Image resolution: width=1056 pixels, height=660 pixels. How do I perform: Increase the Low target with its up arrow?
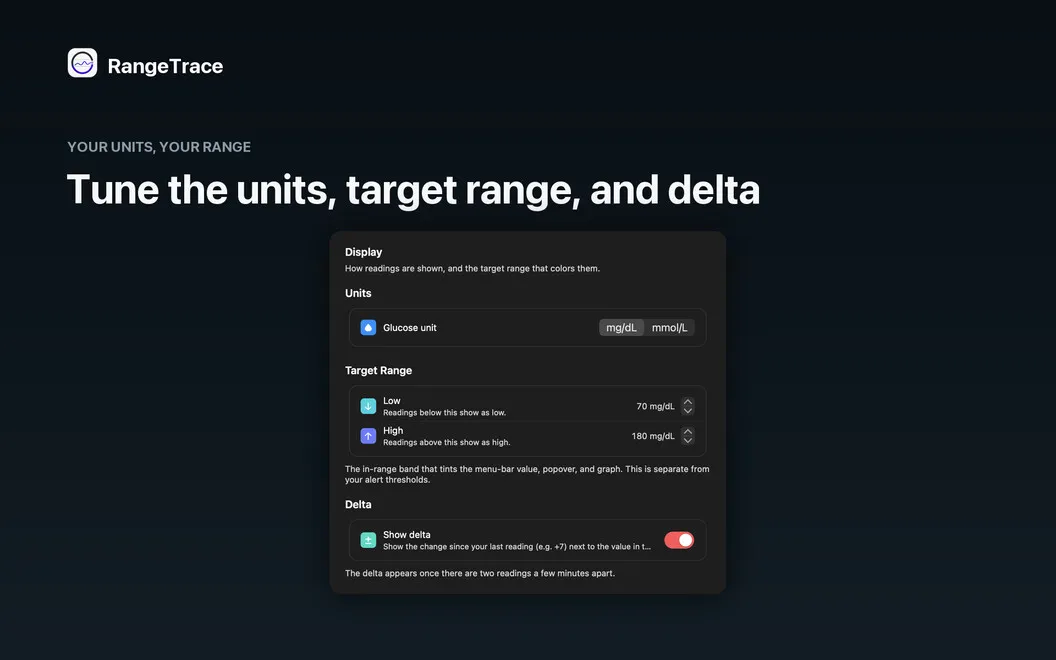coord(688,401)
